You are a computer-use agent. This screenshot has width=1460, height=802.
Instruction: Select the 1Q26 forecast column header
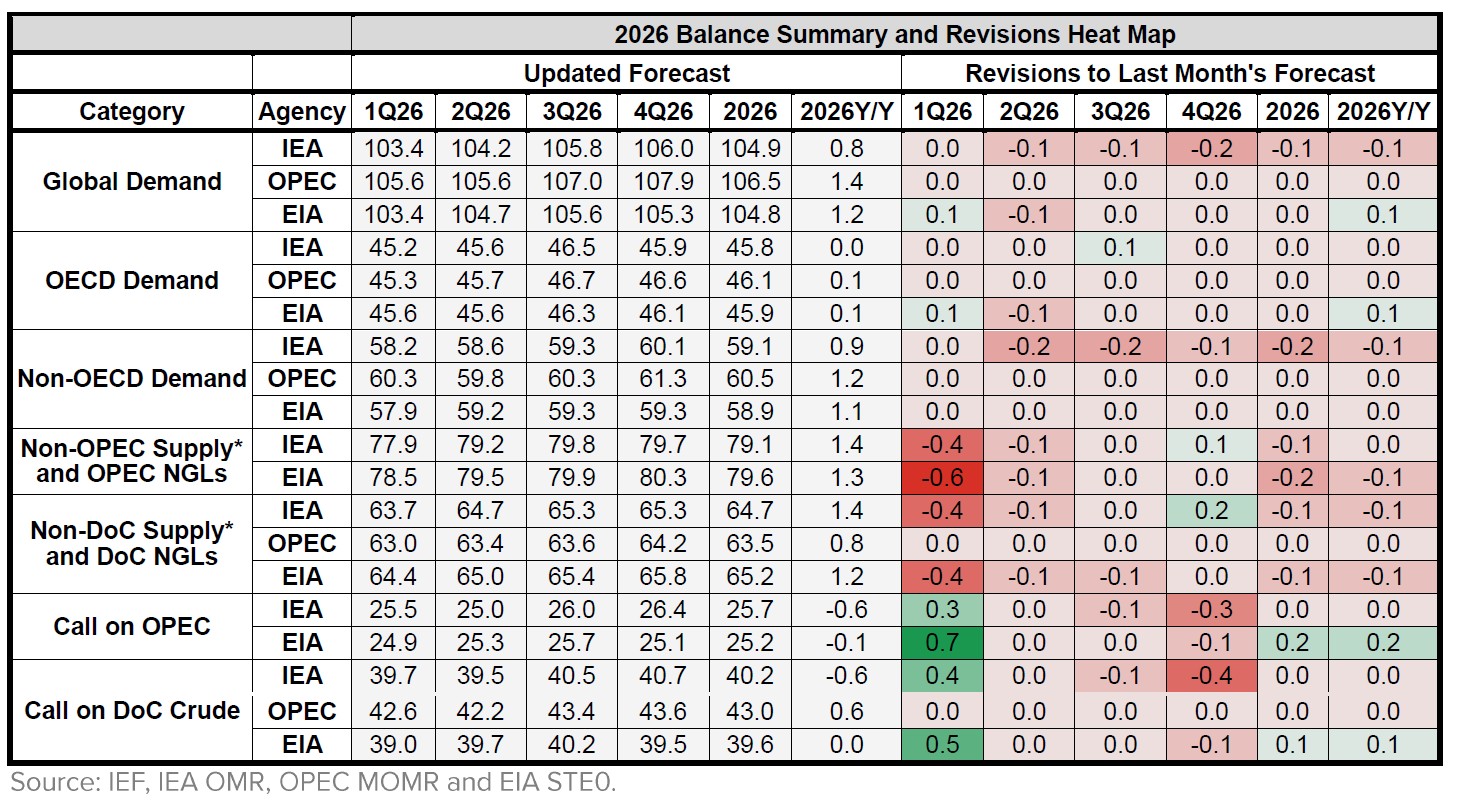coord(391,112)
